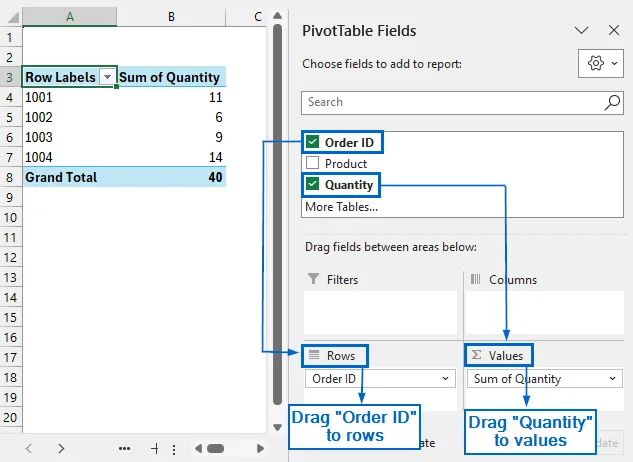Select row 20 header
The image size is (633, 462).
[10, 417]
